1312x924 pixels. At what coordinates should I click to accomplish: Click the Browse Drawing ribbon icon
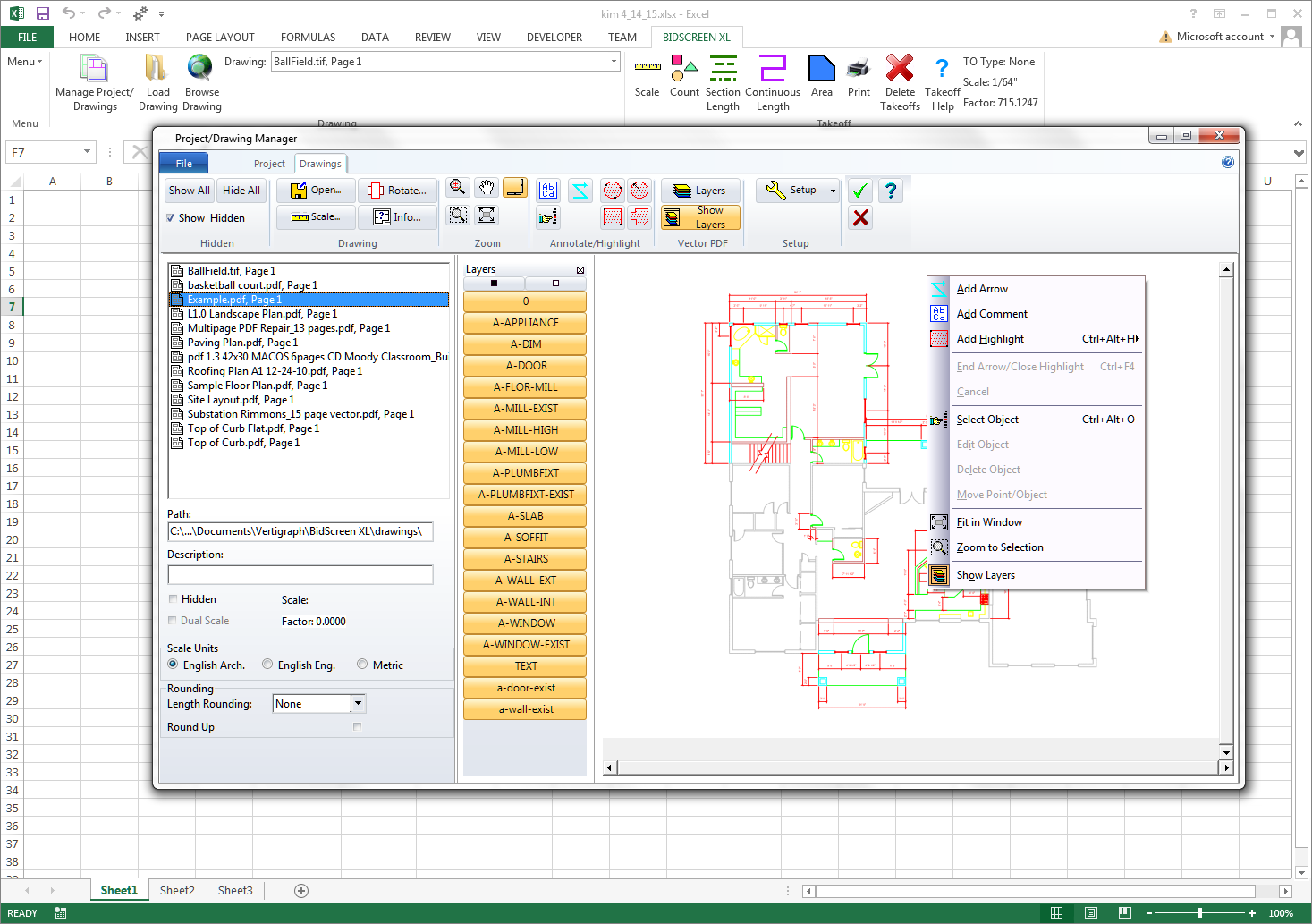click(x=202, y=83)
